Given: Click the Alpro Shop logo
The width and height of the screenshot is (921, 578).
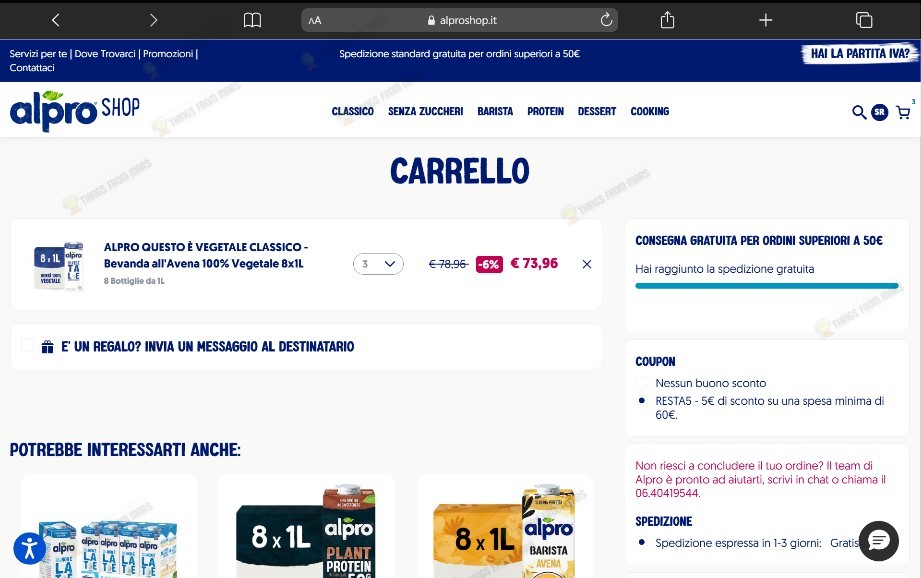Looking at the screenshot, I should point(75,110).
